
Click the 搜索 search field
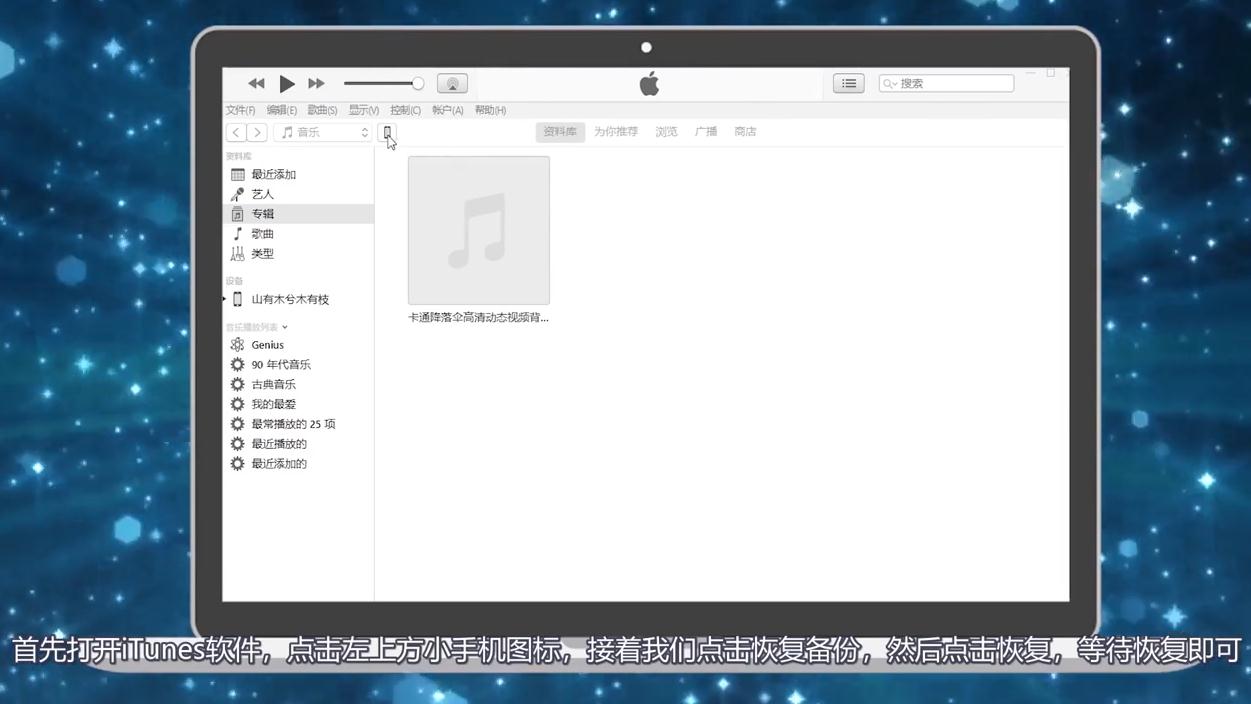pos(946,84)
